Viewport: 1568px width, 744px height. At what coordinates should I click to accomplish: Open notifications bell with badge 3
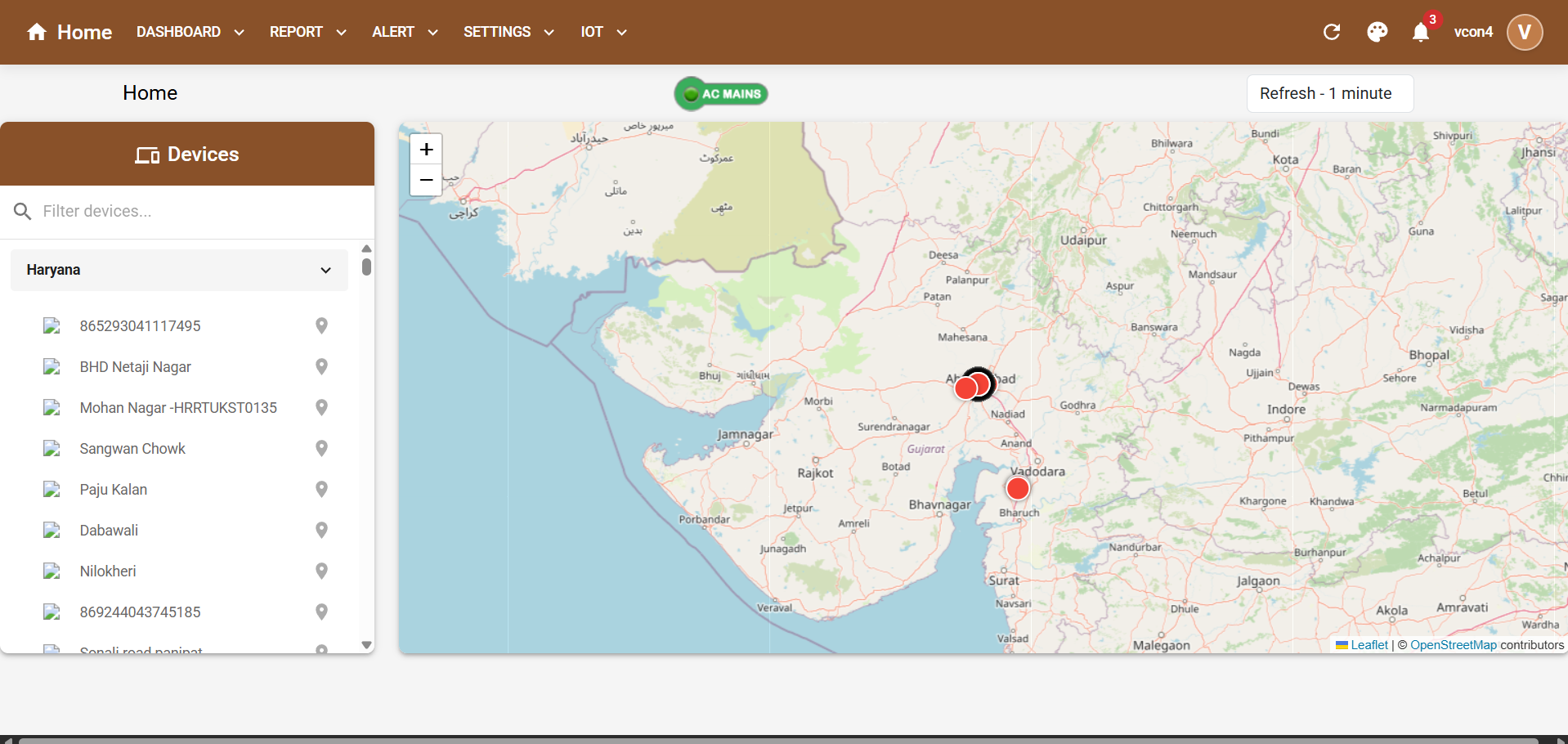(1421, 32)
